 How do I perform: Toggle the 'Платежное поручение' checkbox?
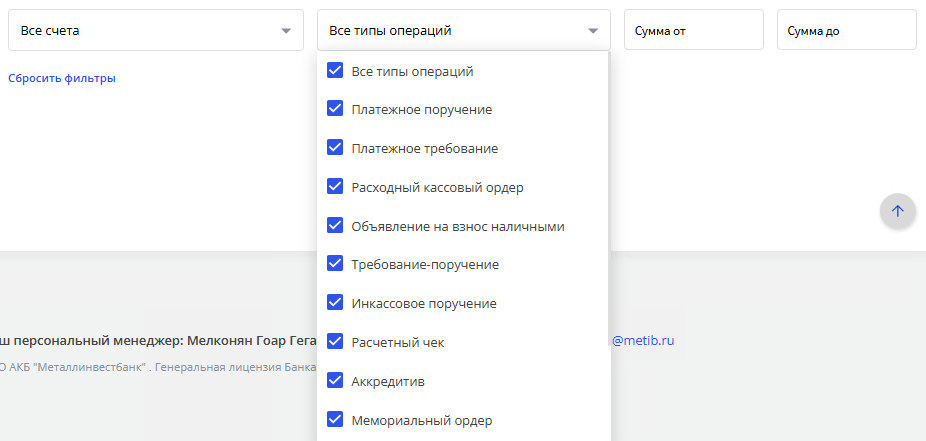(335, 109)
